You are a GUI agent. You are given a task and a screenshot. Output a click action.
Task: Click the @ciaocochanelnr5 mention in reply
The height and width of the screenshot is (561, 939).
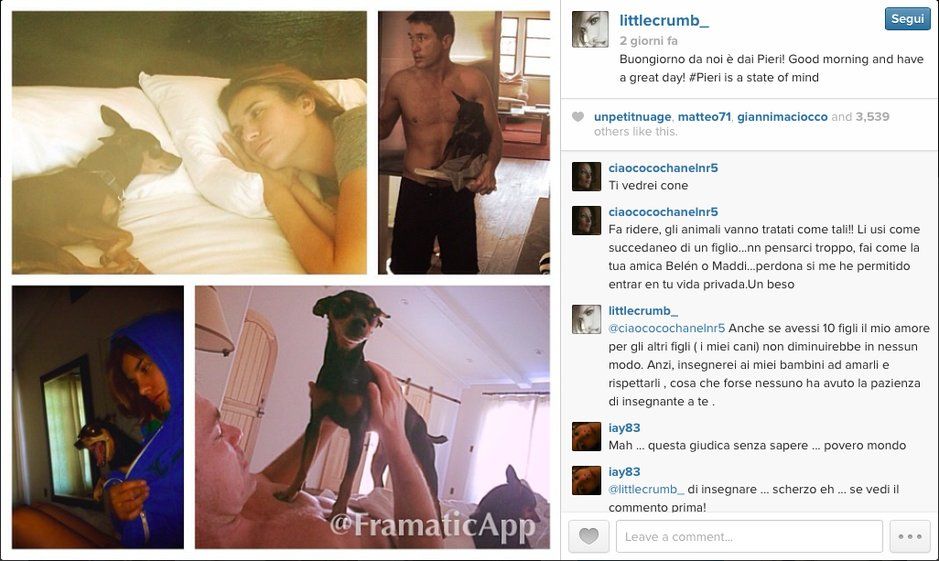(667, 328)
